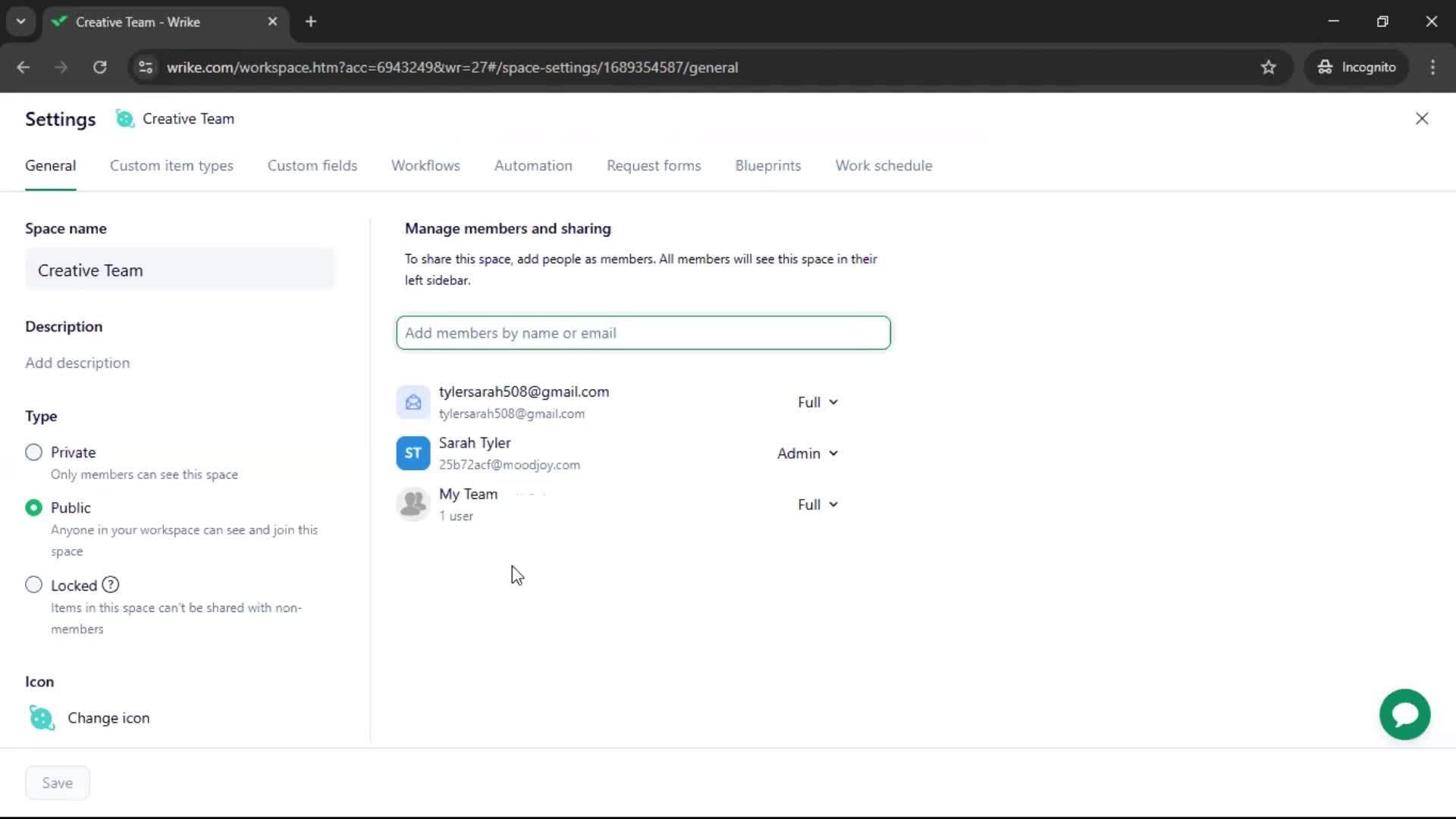Switch to the Work schedule tab
Viewport: 1456px width, 819px height.
883,165
